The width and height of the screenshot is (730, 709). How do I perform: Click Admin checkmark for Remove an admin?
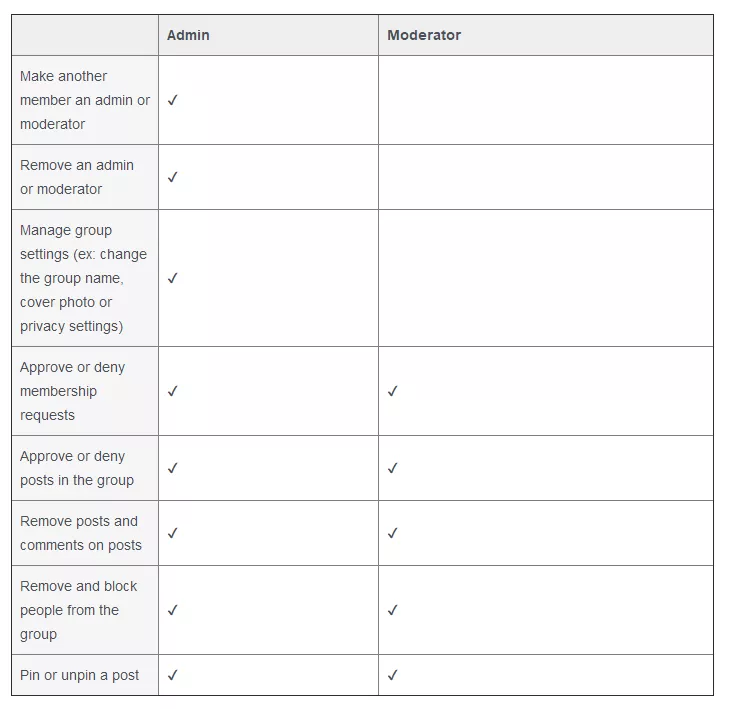click(173, 177)
